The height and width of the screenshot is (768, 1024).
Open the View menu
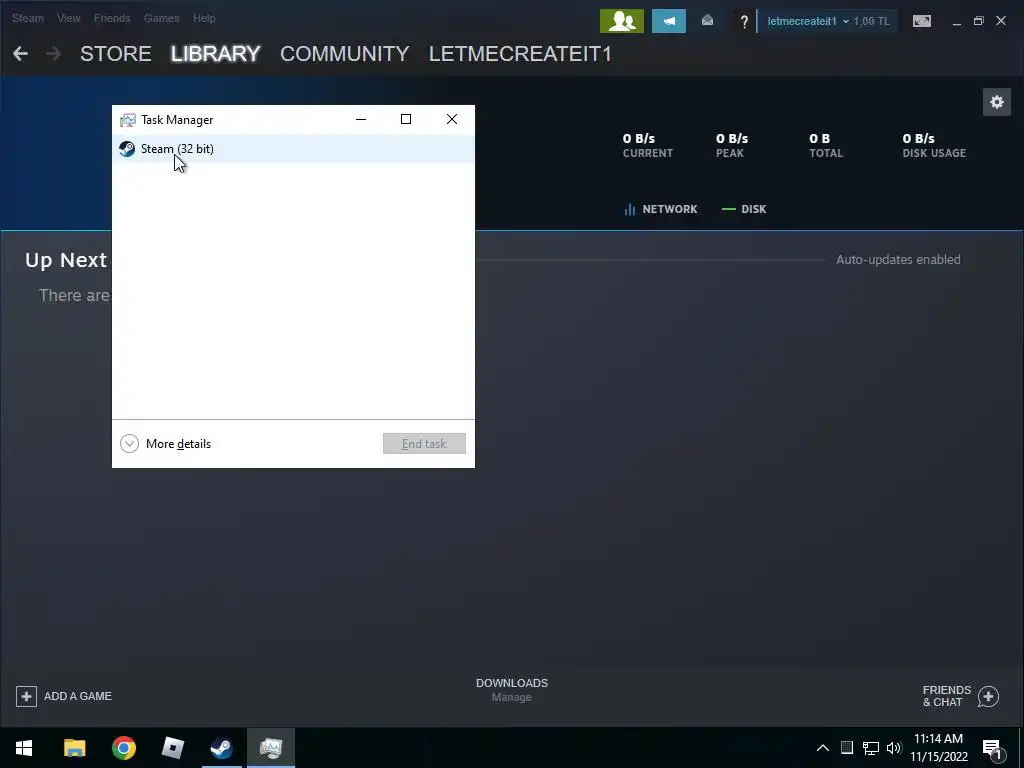point(69,18)
